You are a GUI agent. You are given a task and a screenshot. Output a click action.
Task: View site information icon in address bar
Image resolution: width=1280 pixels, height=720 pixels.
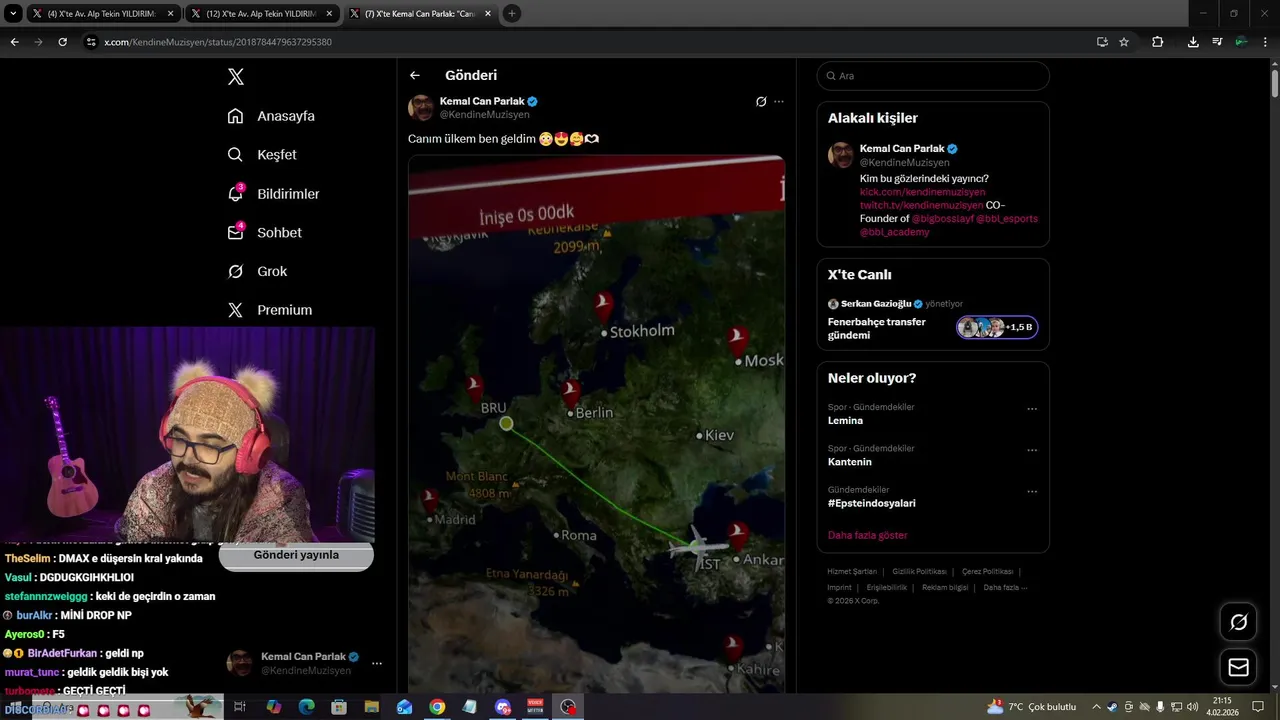[91, 42]
